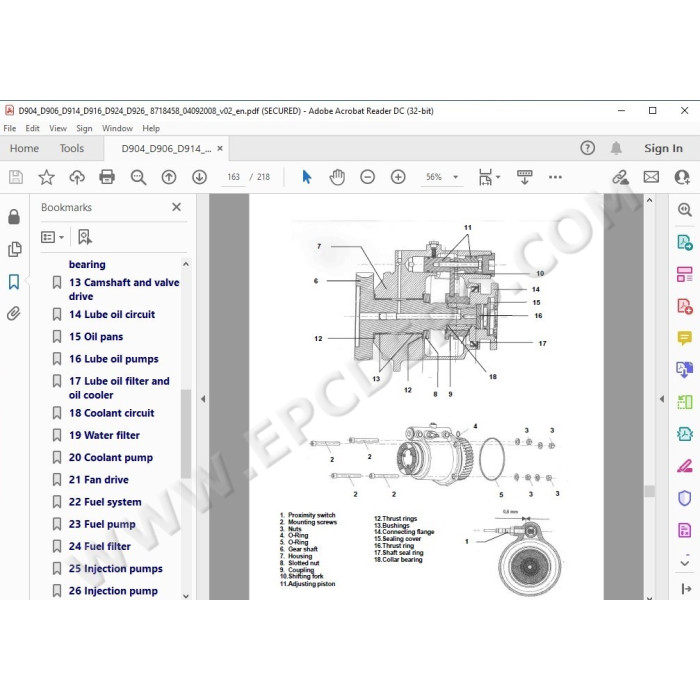700x700 pixels.
Task: Open the Comment tool
Action: 685,338
